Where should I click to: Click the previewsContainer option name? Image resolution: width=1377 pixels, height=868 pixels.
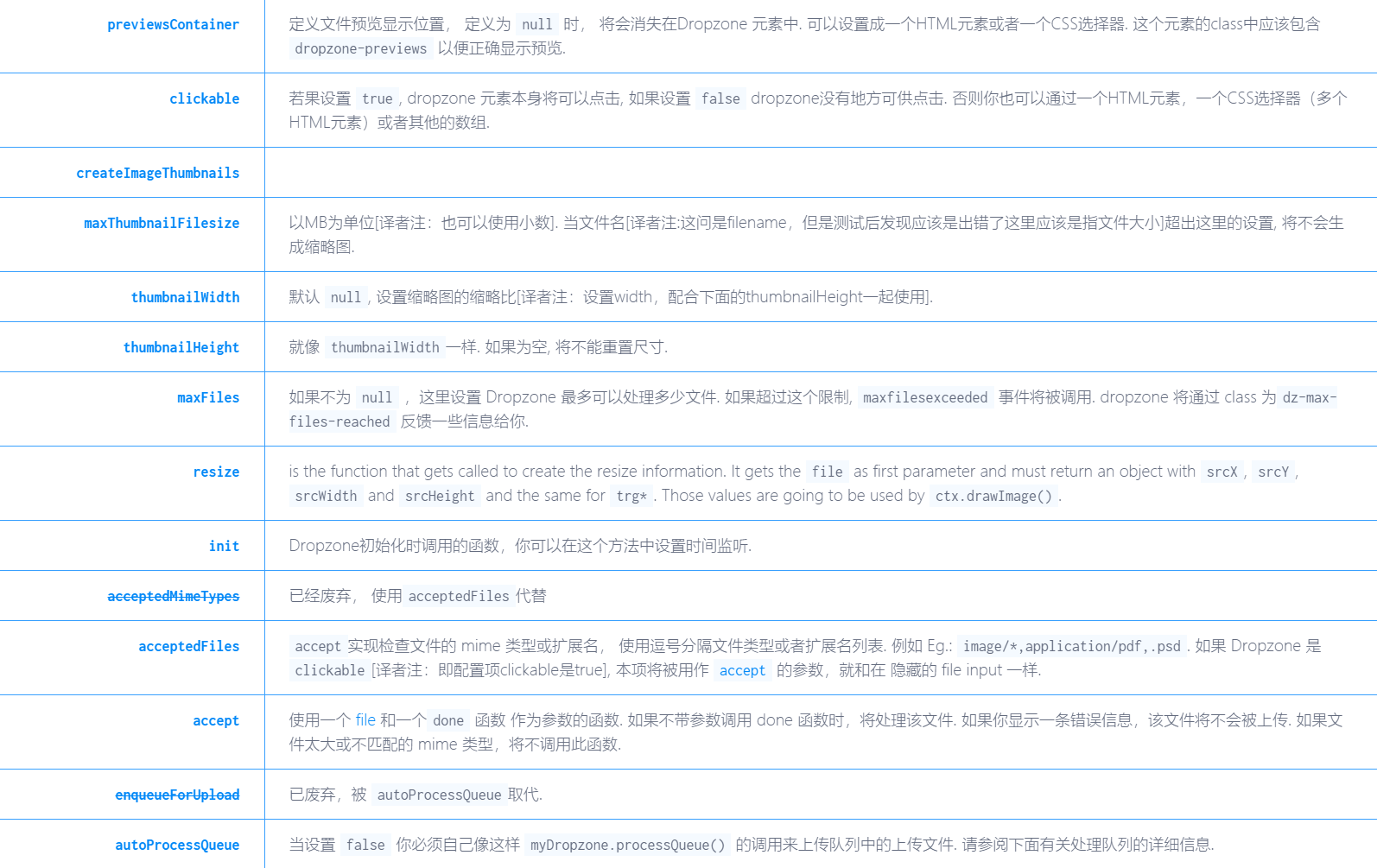pos(173,25)
